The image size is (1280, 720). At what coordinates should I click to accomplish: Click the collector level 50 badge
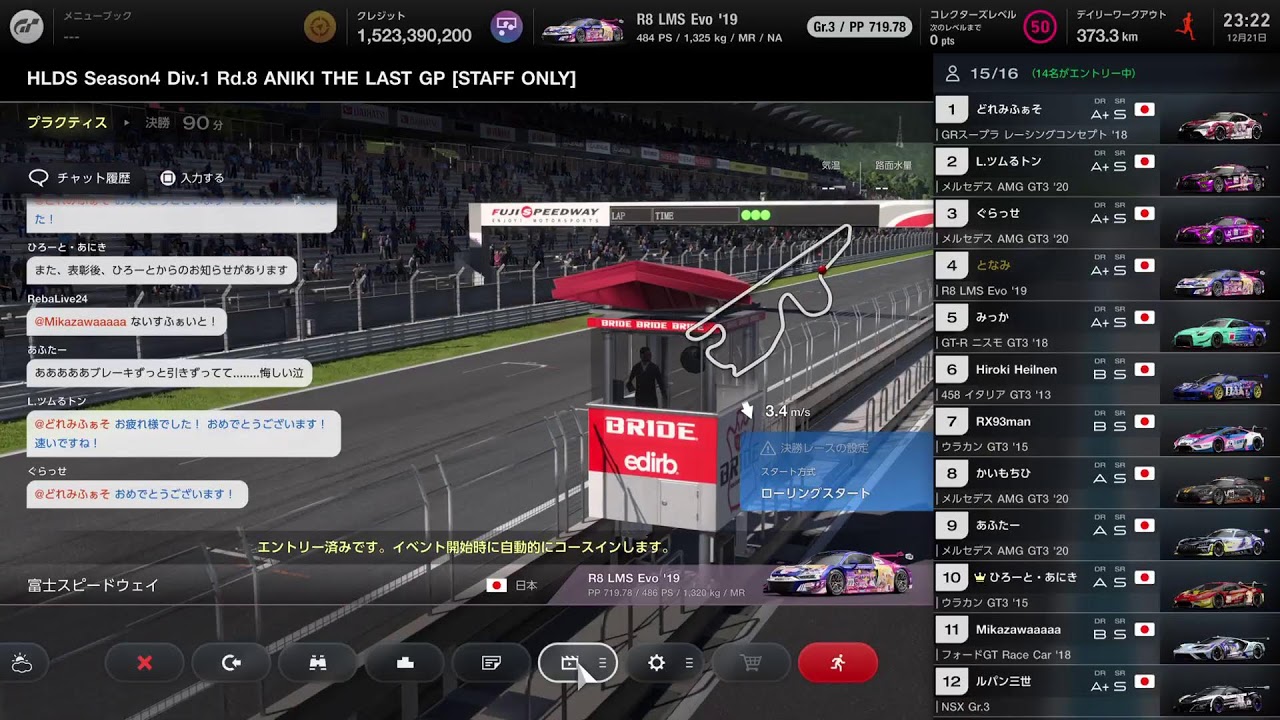tap(1040, 27)
